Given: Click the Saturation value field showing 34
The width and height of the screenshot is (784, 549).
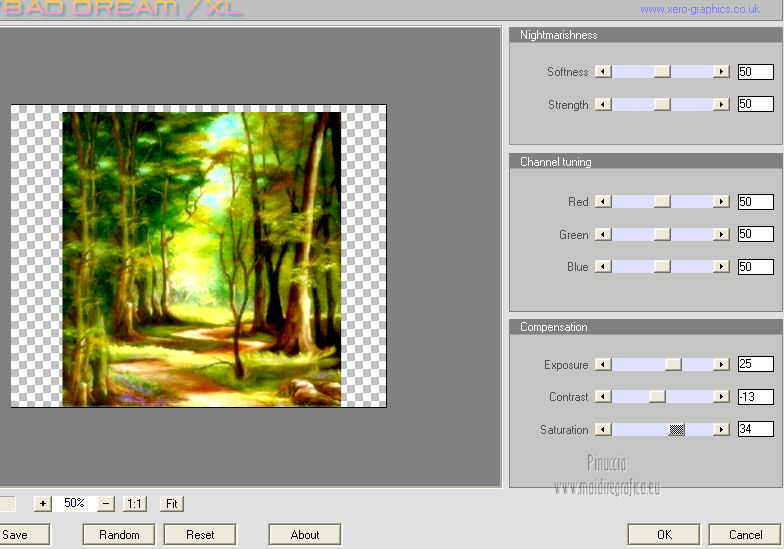Looking at the screenshot, I should 756,429.
